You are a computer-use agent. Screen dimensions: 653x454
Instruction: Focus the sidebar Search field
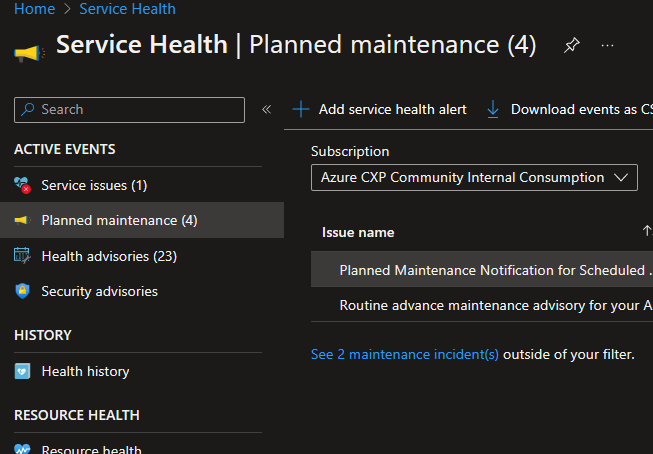129,110
